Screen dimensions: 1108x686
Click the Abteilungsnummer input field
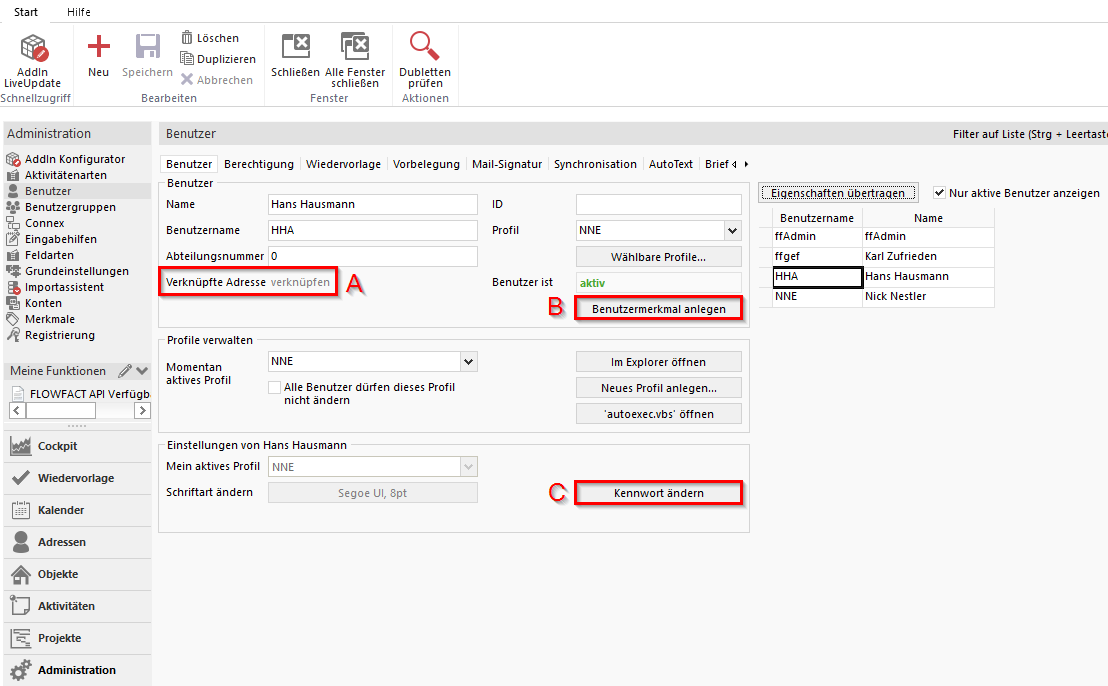tap(373, 257)
